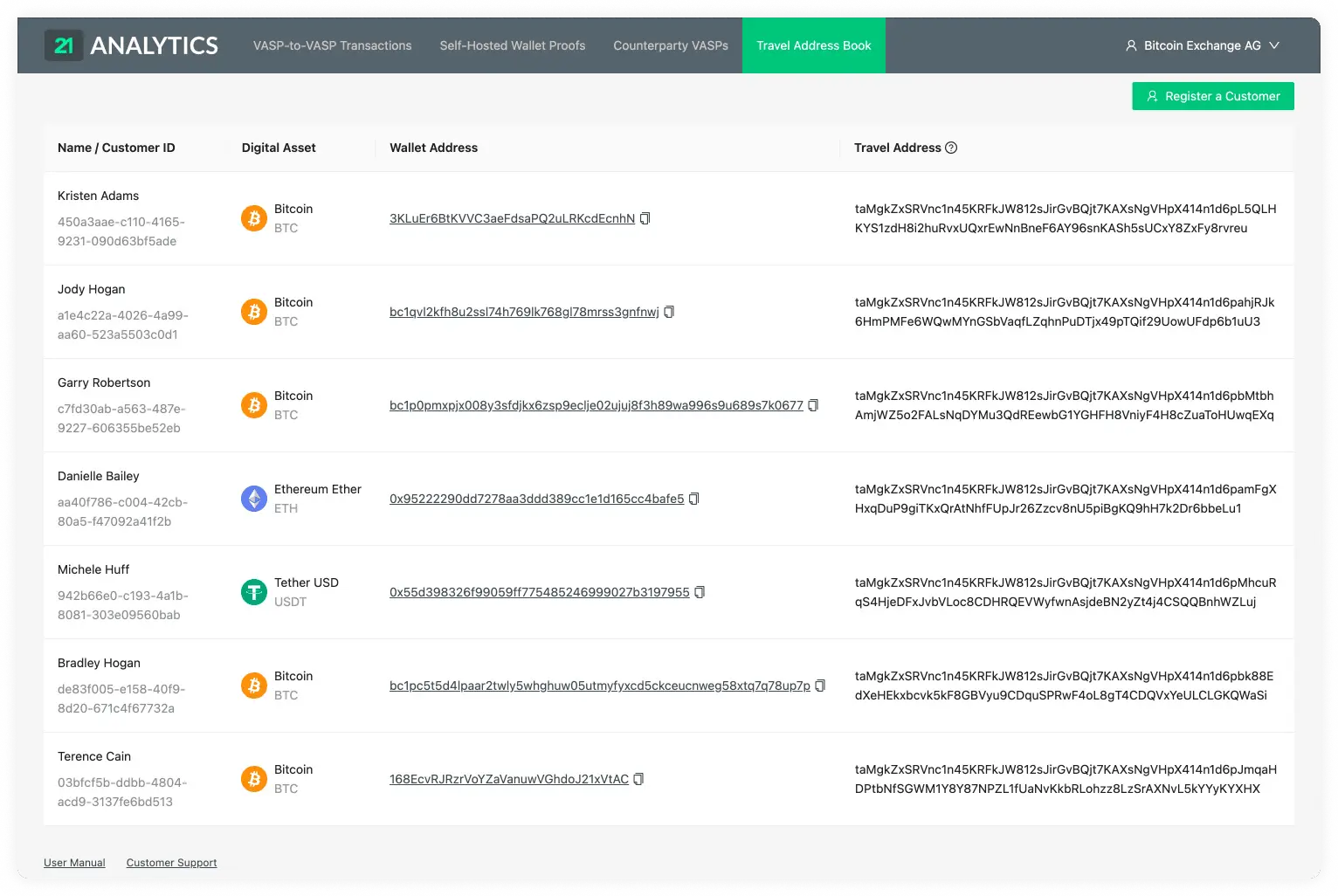Click the Tether USD icon in Michele Huff's row
This screenshot has height=896, width=1338.
(x=253, y=592)
